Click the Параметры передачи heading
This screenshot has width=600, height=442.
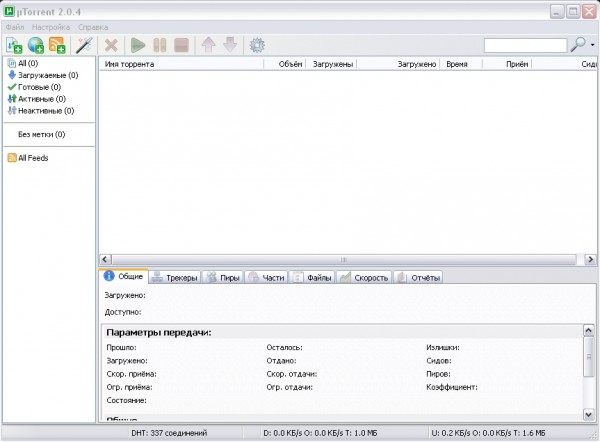point(159,333)
